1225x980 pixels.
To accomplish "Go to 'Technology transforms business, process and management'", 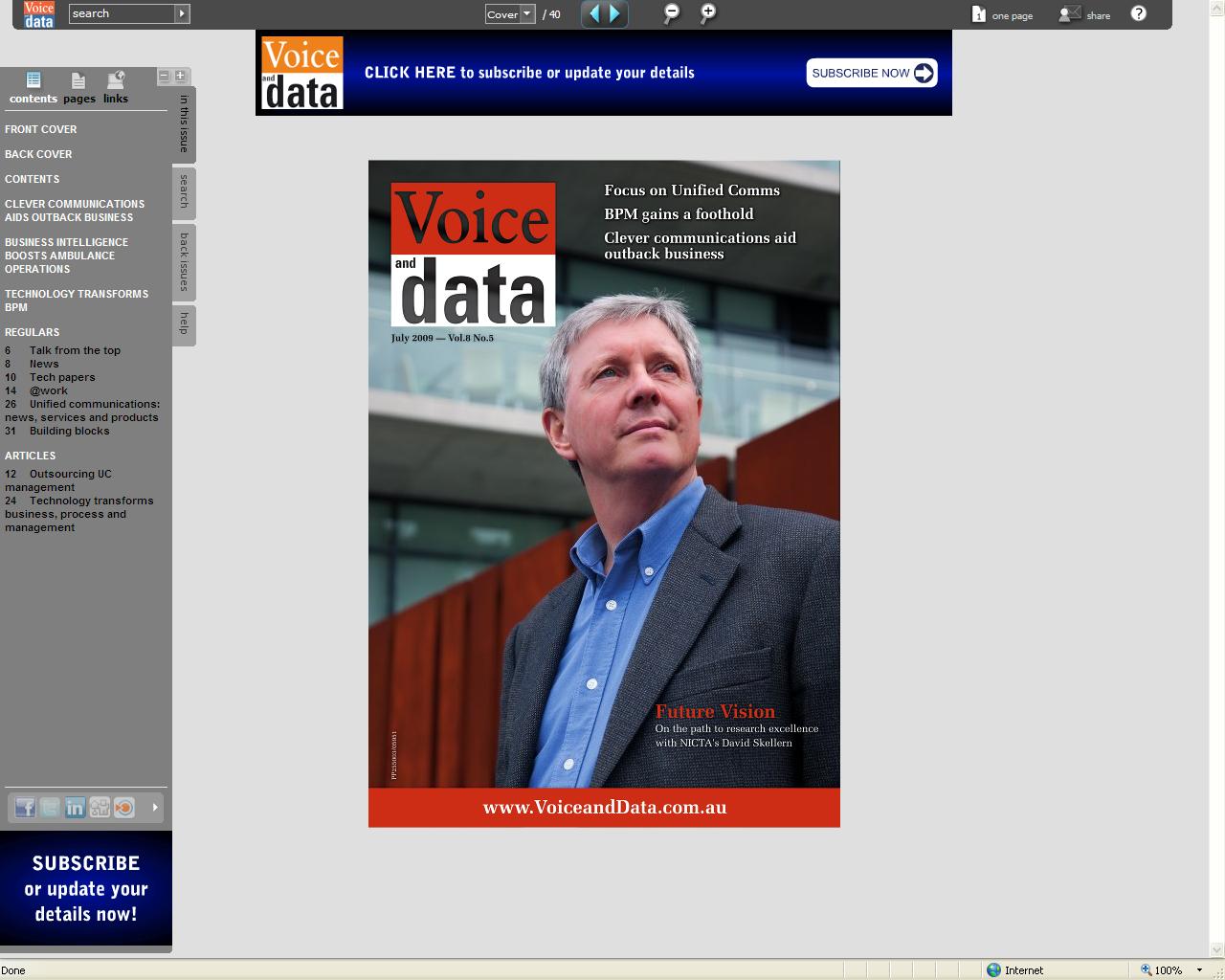I will (79, 514).
